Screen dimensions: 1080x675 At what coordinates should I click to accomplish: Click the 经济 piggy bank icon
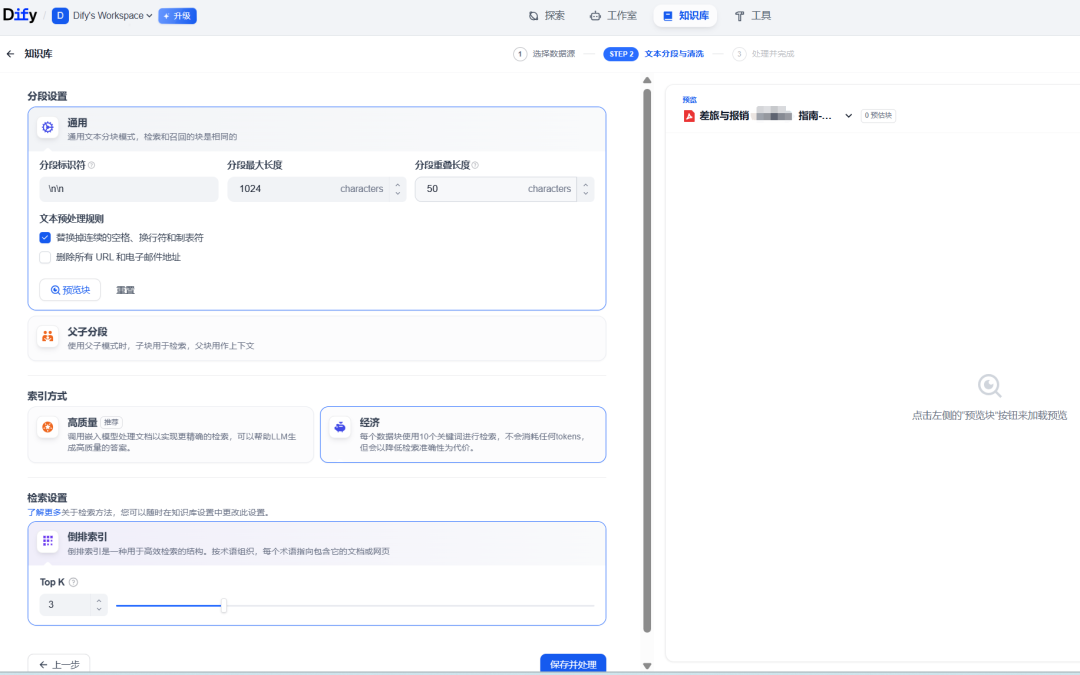[340, 427]
